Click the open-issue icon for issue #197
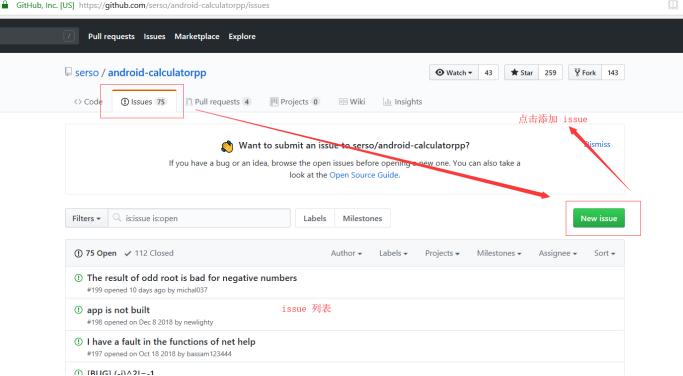683x376 pixels. tap(78, 342)
